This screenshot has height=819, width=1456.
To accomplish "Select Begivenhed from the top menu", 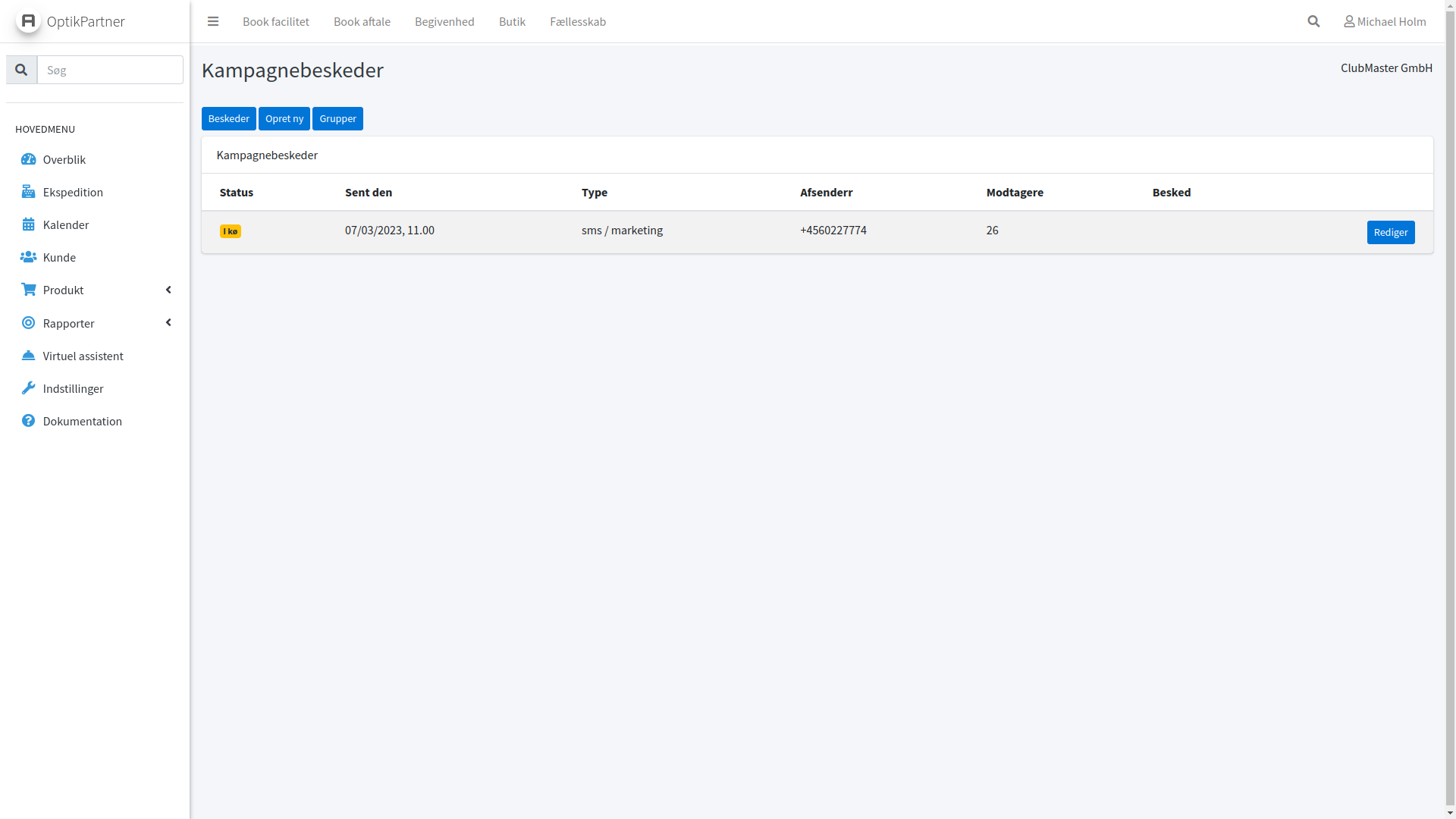I will pyautogui.click(x=444, y=21).
